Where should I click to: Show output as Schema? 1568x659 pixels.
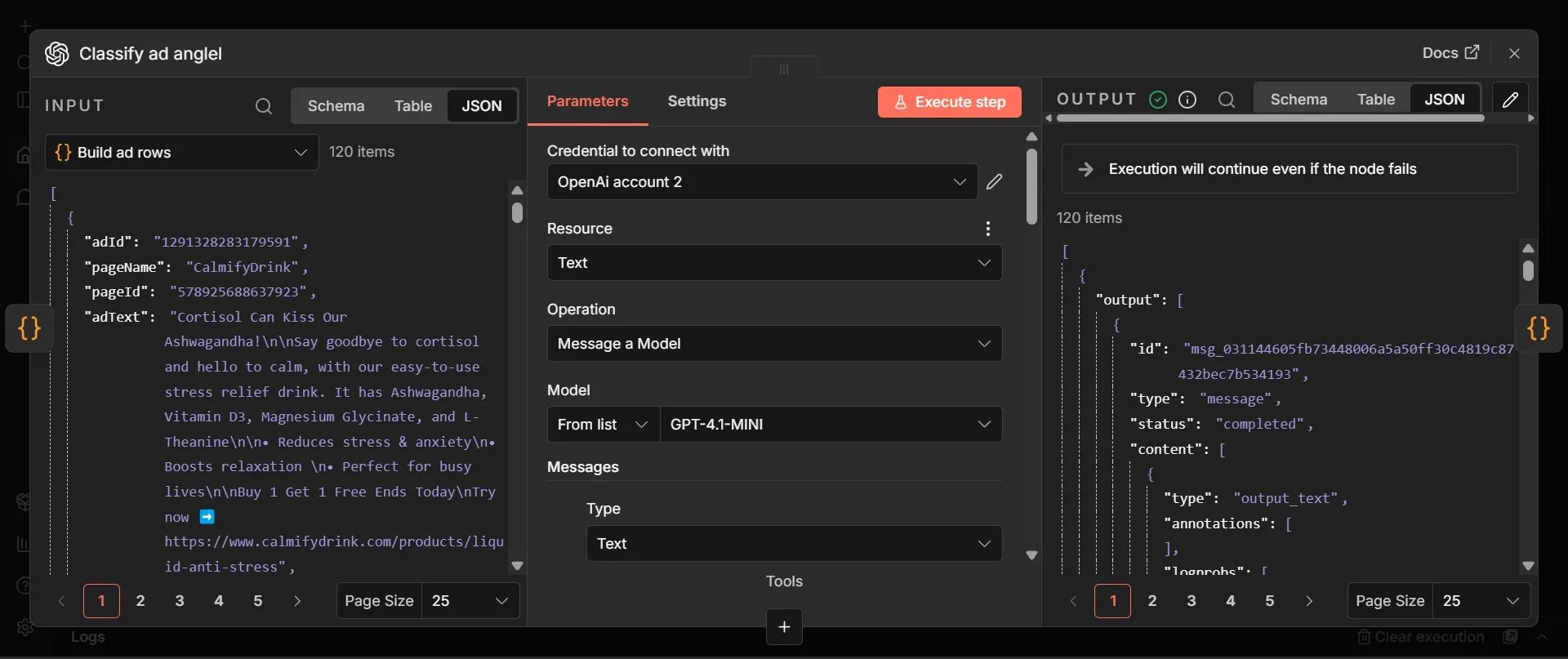click(x=1298, y=100)
